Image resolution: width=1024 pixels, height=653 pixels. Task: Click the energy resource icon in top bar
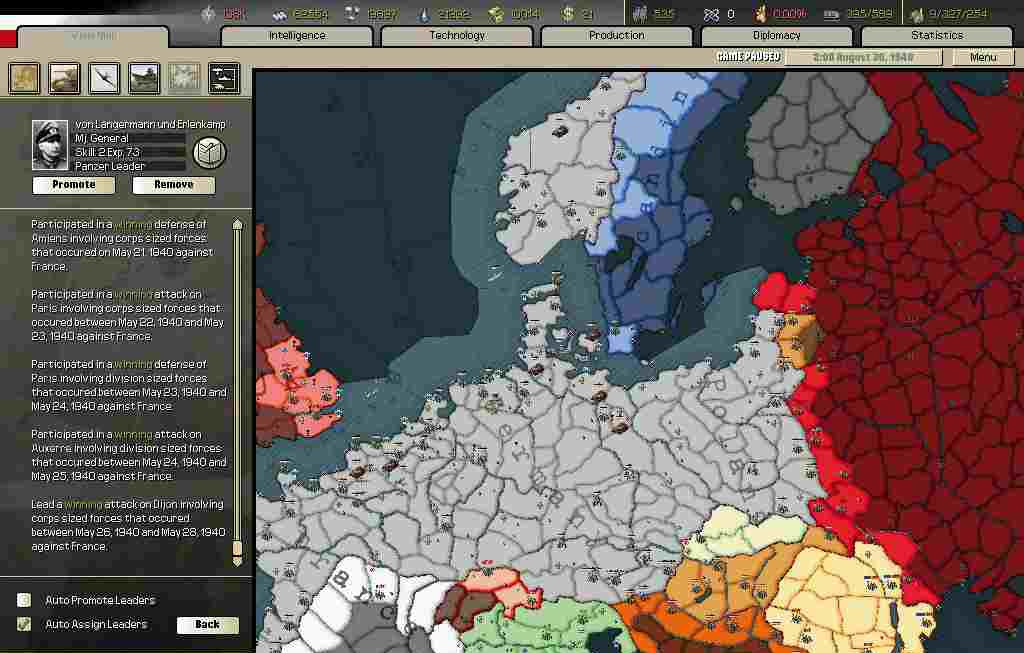[208, 13]
